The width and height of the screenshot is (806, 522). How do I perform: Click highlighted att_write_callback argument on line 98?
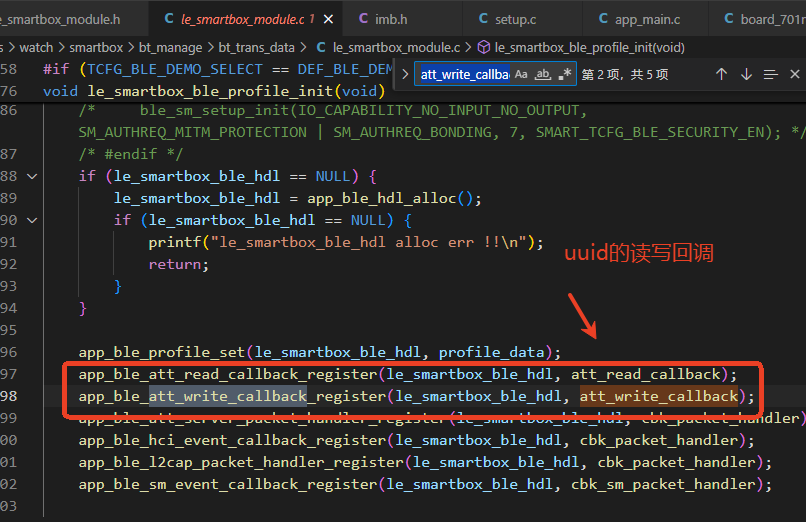tap(659, 396)
